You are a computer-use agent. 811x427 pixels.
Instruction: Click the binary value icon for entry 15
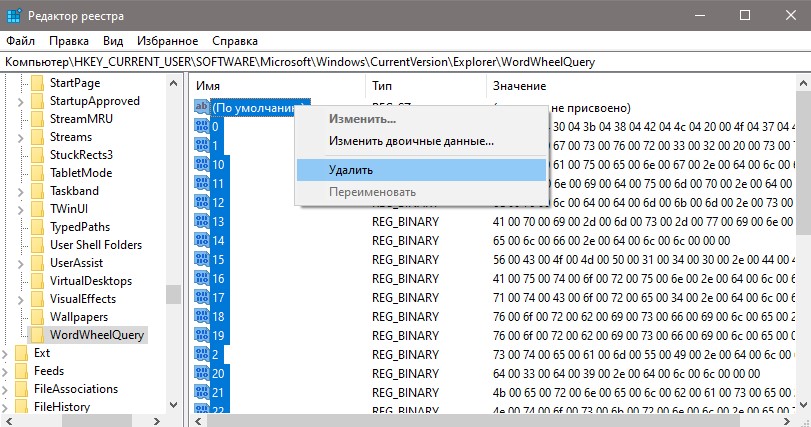201,259
